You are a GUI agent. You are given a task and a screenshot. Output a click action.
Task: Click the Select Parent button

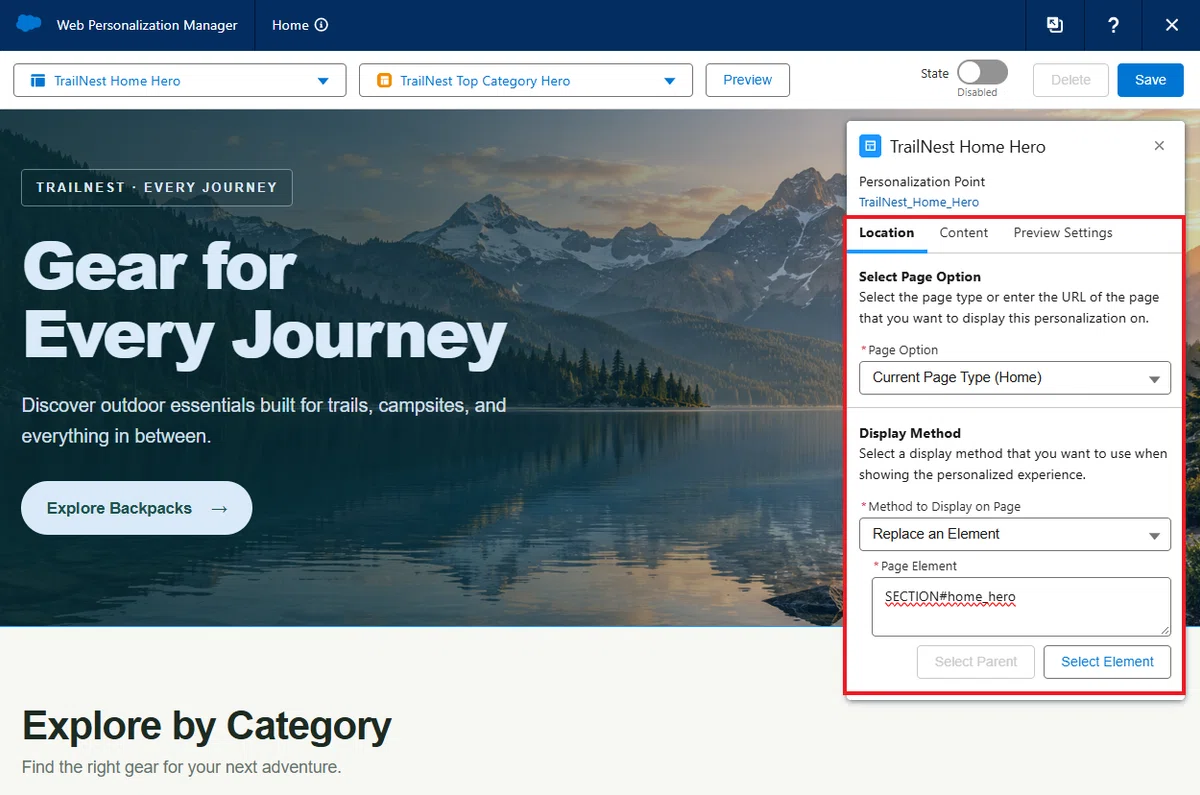(976, 662)
